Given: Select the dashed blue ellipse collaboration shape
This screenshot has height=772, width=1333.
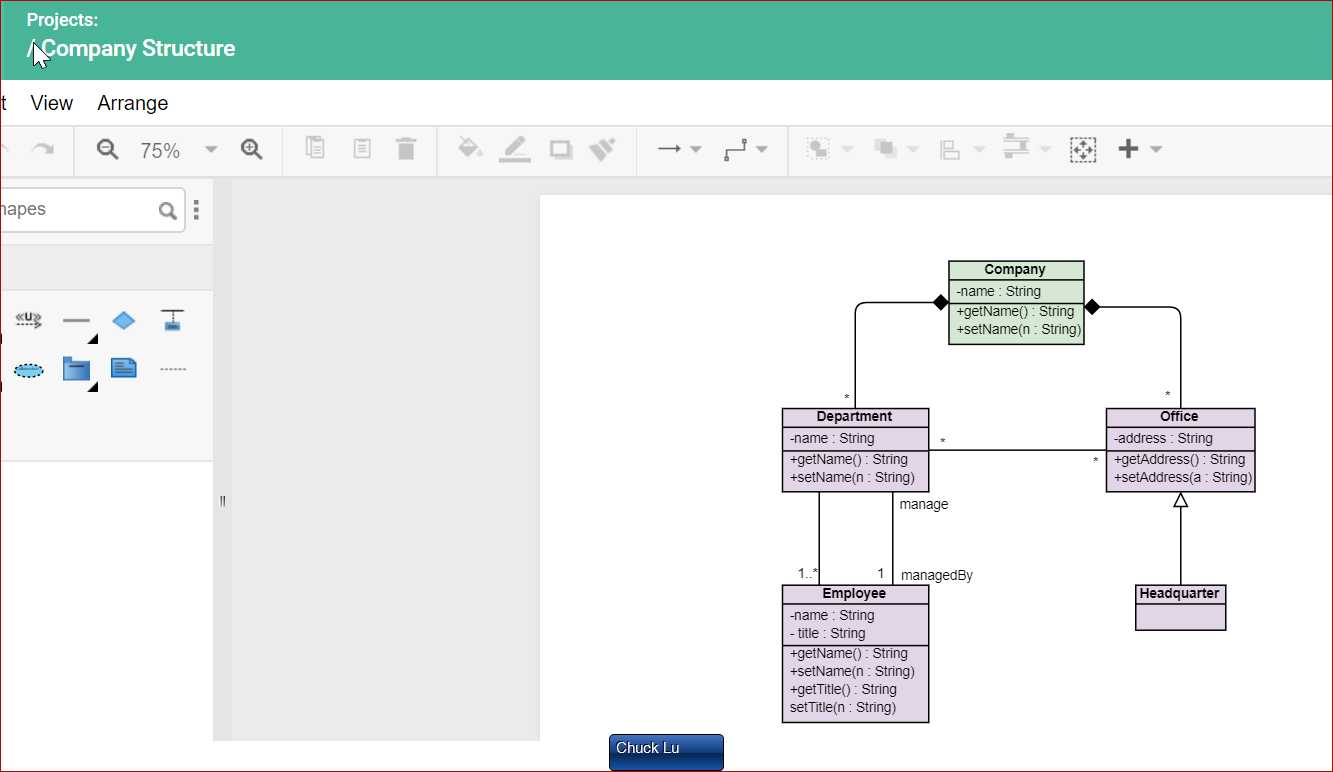Looking at the screenshot, I should point(29,370).
